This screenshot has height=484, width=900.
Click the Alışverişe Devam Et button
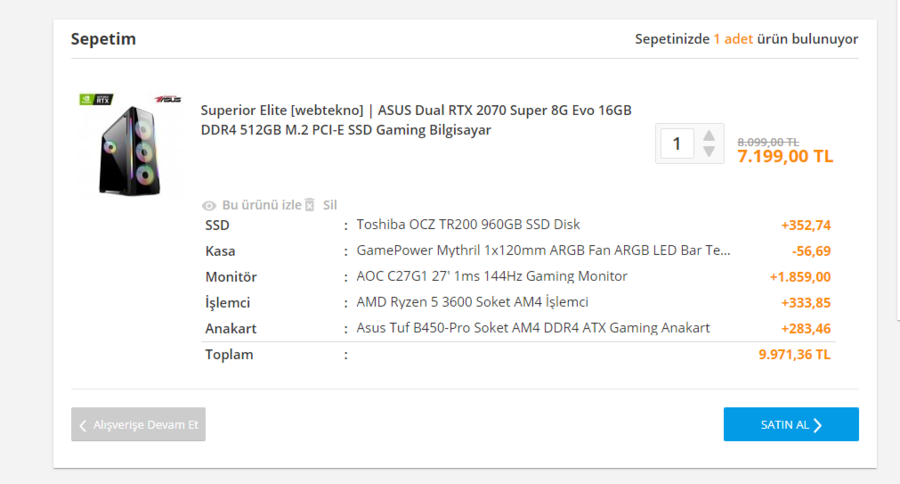138,425
